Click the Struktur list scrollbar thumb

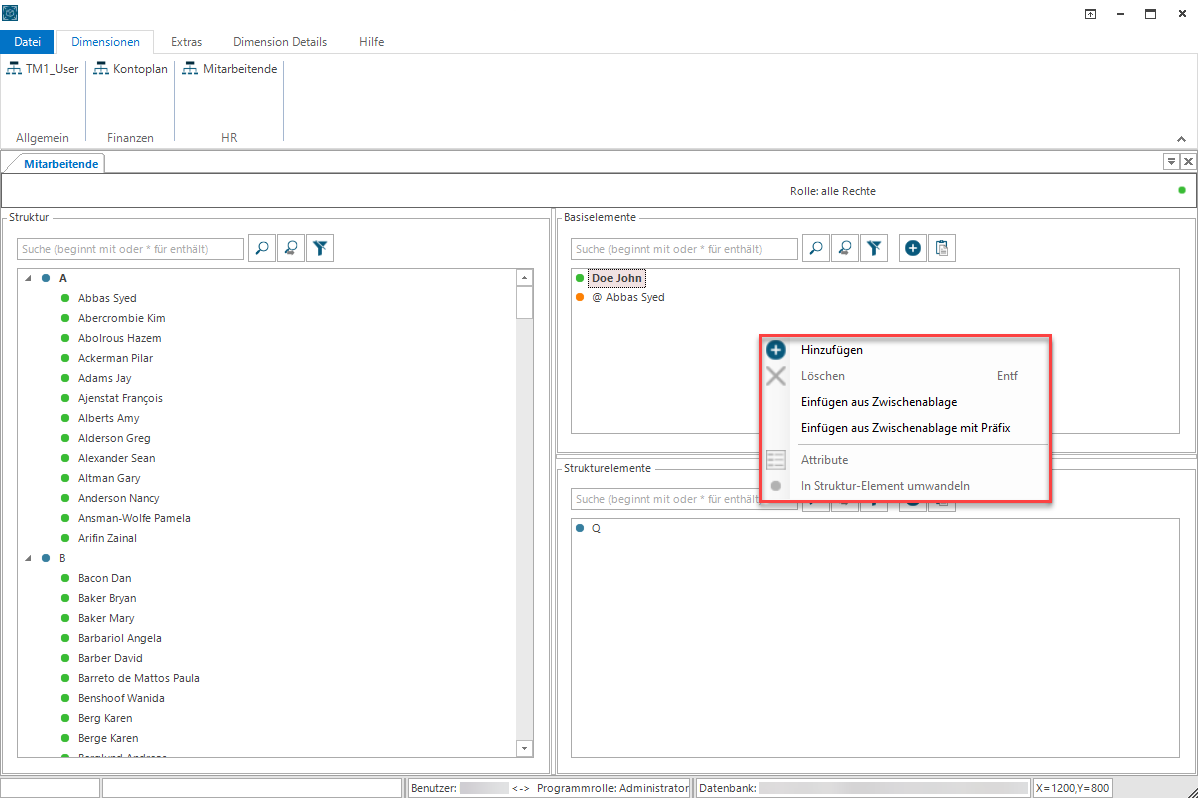[524, 303]
